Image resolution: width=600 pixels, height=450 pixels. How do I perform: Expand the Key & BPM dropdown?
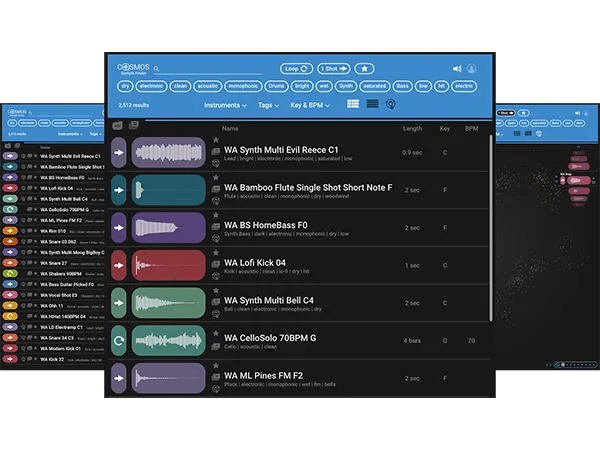point(310,105)
